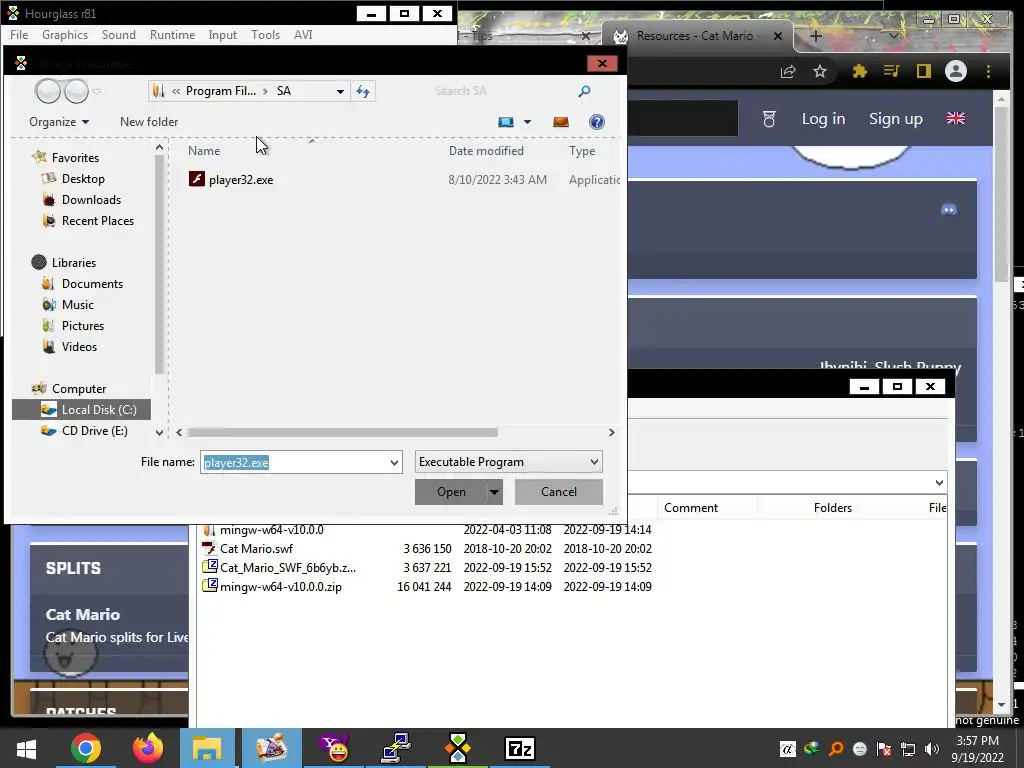Image resolution: width=1024 pixels, height=768 pixels.
Task: Select Desktop in the navigation pane
Action: 83,179
